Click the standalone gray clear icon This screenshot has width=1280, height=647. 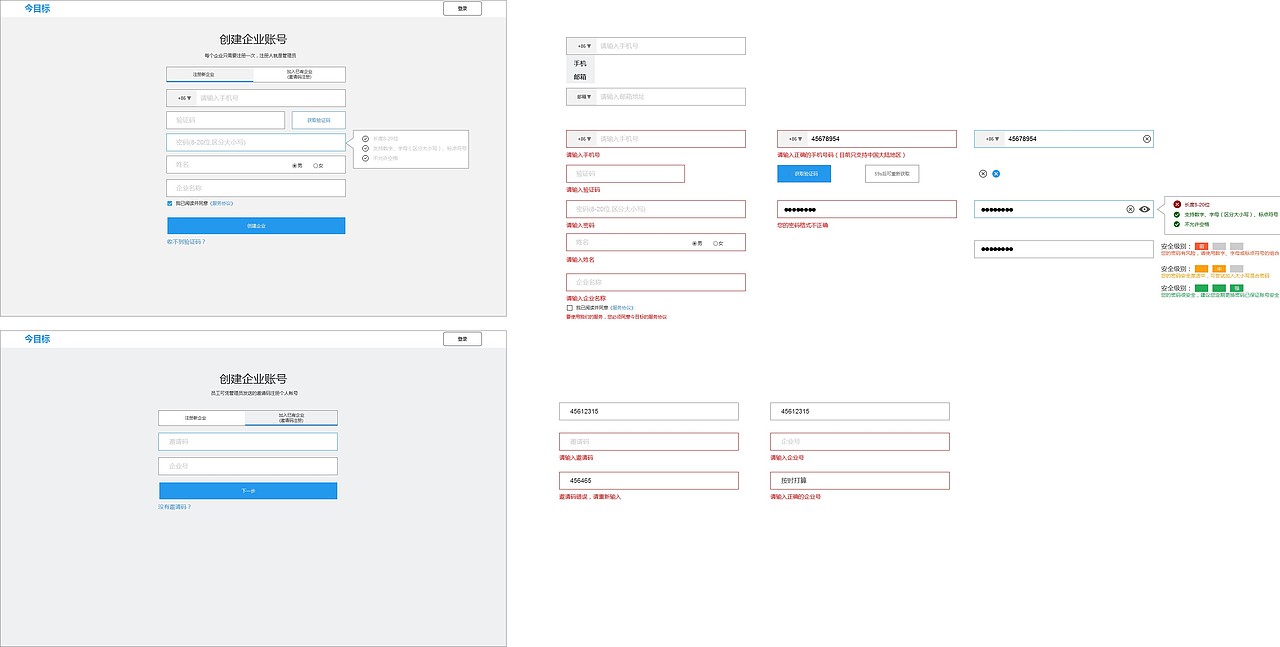tap(983, 174)
